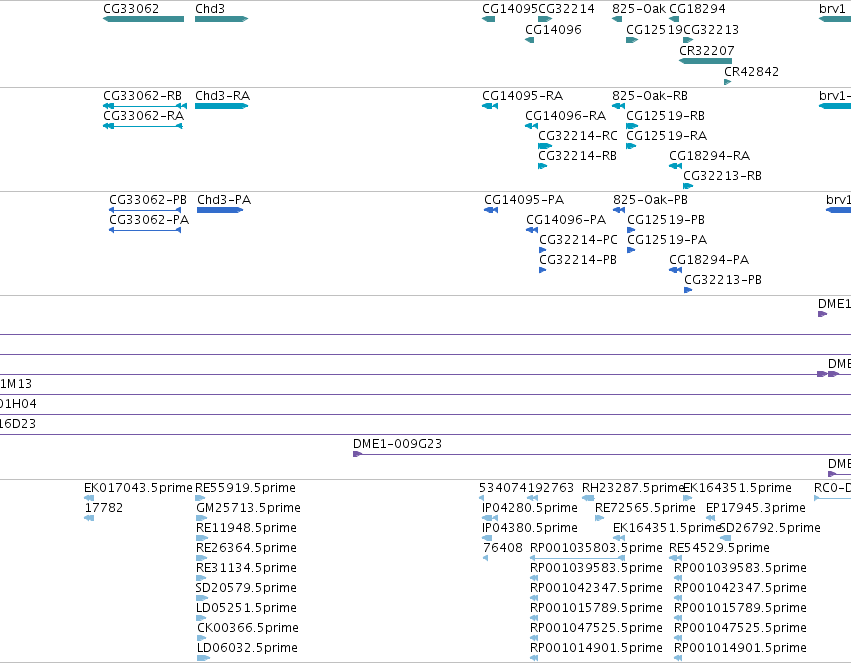Select the CG14096-RA transcript label
The image size is (851, 663).
[x=565, y=116]
